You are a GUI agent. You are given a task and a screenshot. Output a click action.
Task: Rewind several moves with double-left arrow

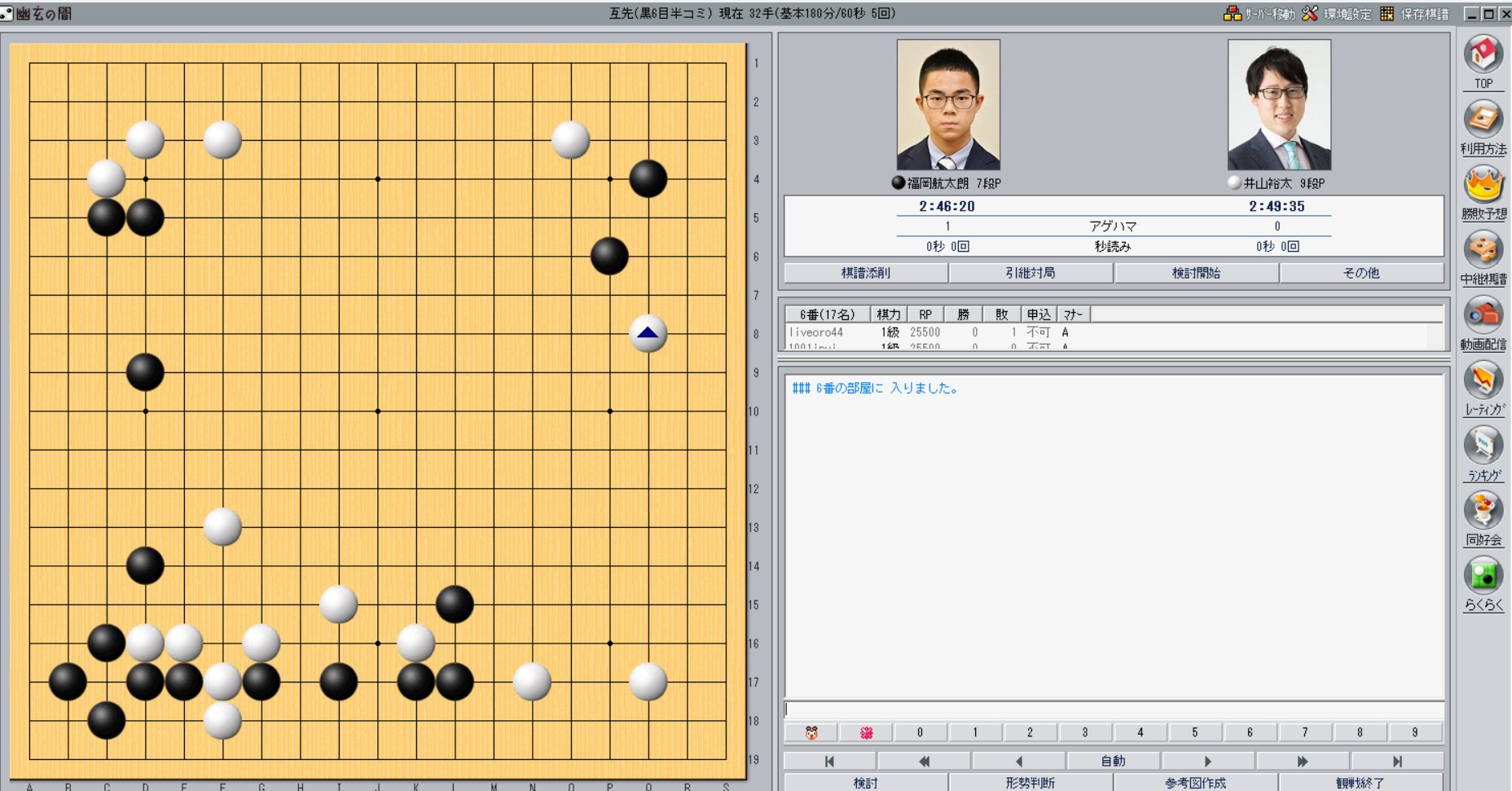(924, 761)
